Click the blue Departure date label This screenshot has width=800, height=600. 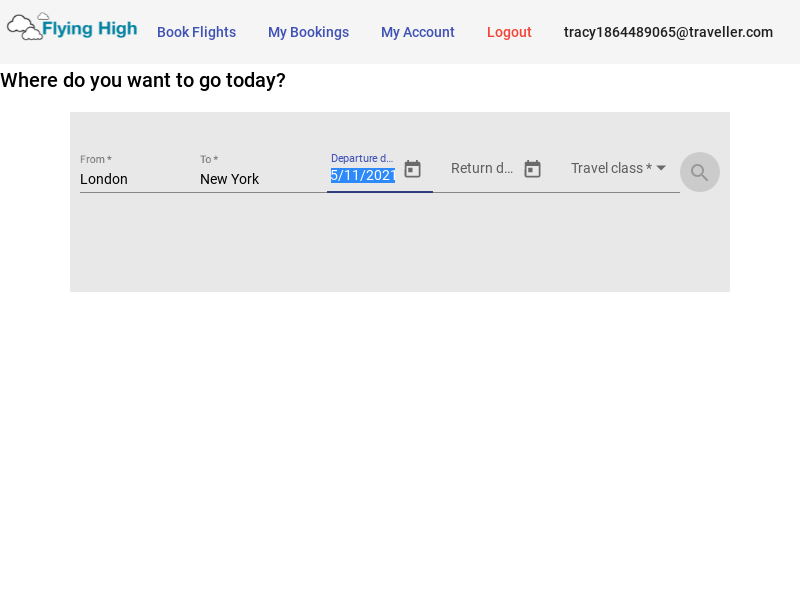[362, 158]
